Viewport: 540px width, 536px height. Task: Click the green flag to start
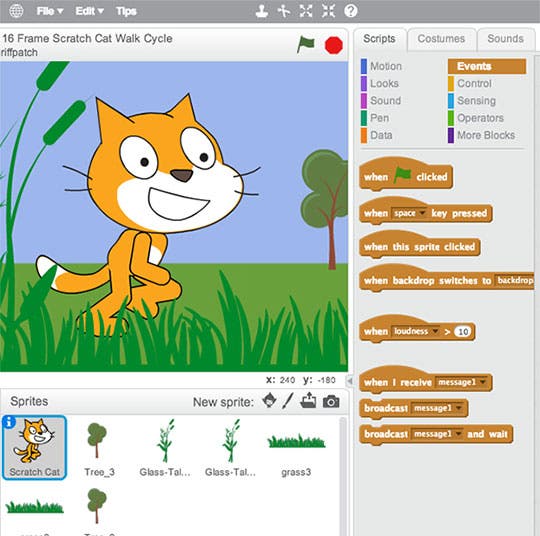pyautogui.click(x=305, y=44)
